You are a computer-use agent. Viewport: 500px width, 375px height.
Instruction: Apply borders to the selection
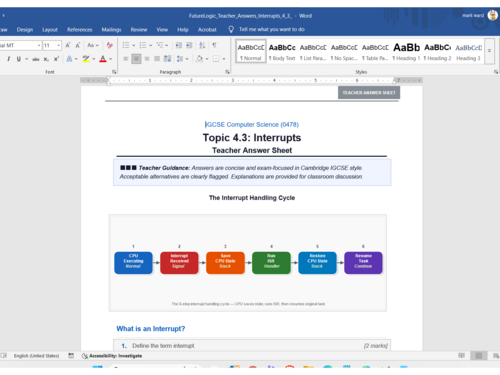pyautogui.click(x=216, y=59)
